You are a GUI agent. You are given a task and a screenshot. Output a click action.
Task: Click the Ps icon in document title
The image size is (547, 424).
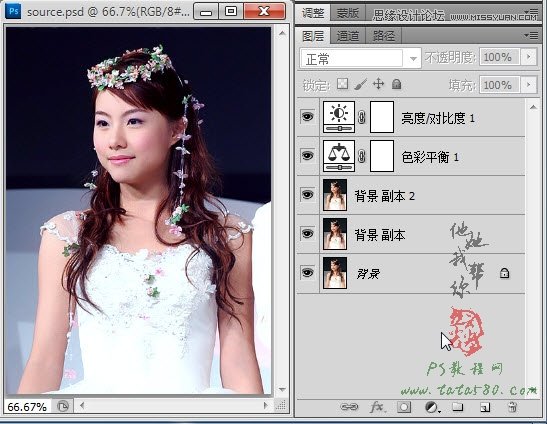pos(14,11)
